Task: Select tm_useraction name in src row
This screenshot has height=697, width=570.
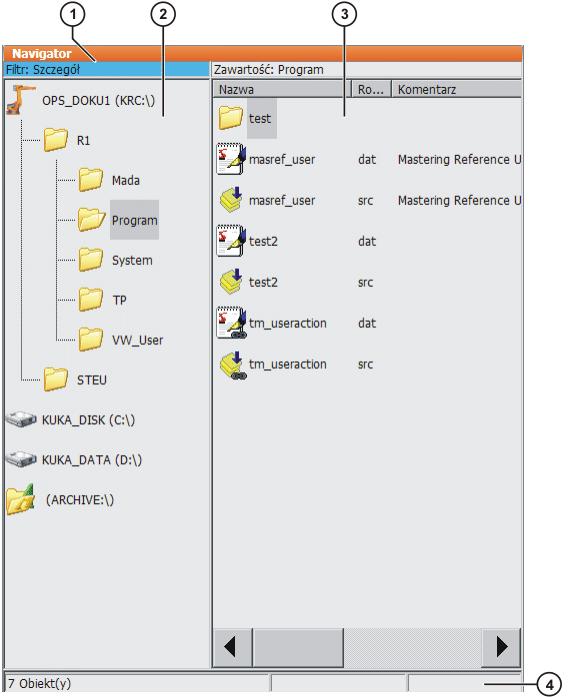Action: [x=288, y=364]
